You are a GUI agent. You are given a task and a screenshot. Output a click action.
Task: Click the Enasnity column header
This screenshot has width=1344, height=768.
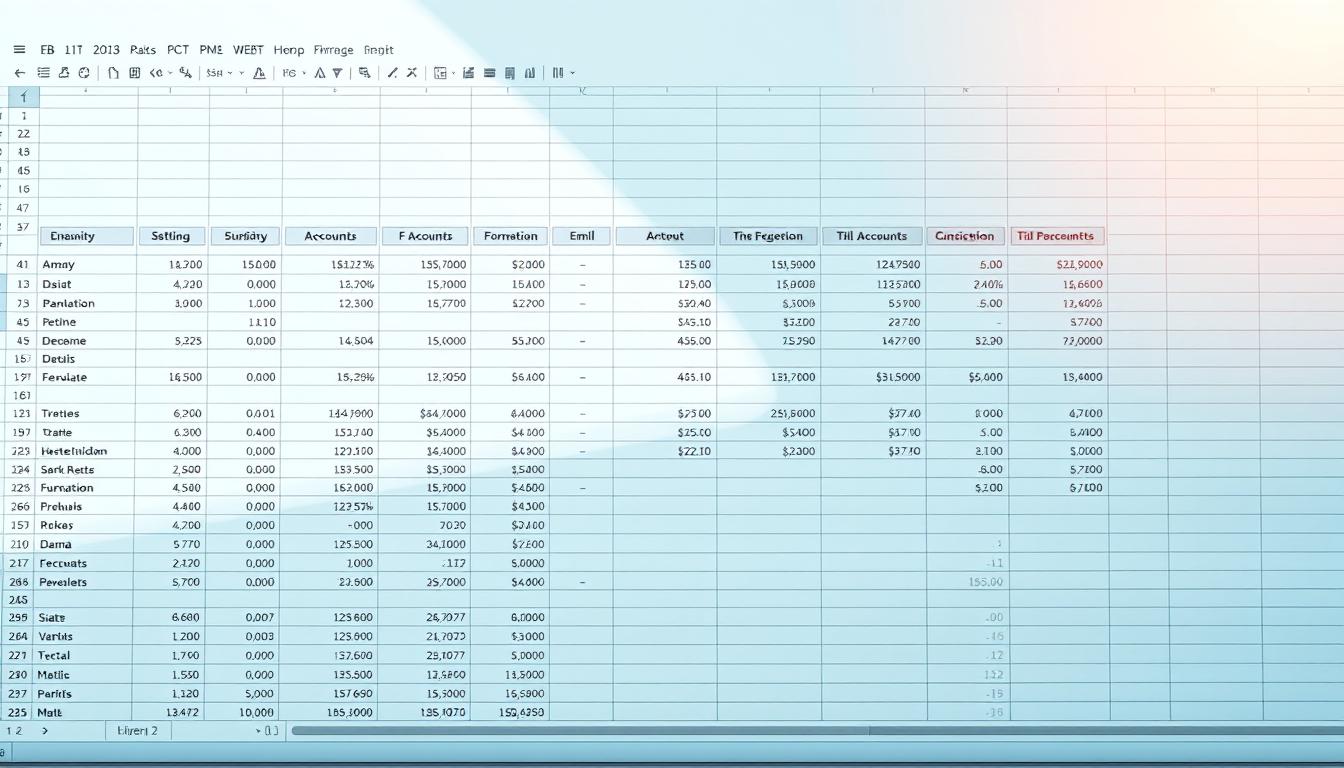[86, 236]
